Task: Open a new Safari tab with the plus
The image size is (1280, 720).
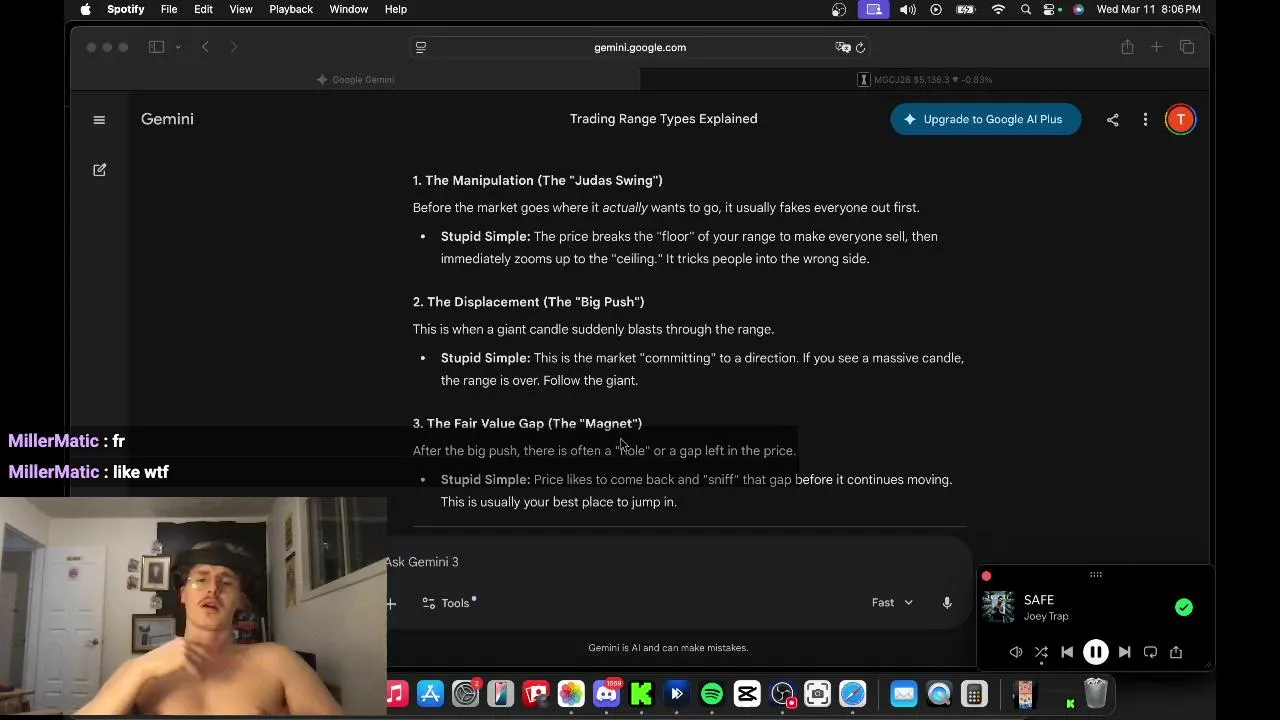Action: [1156, 47]
